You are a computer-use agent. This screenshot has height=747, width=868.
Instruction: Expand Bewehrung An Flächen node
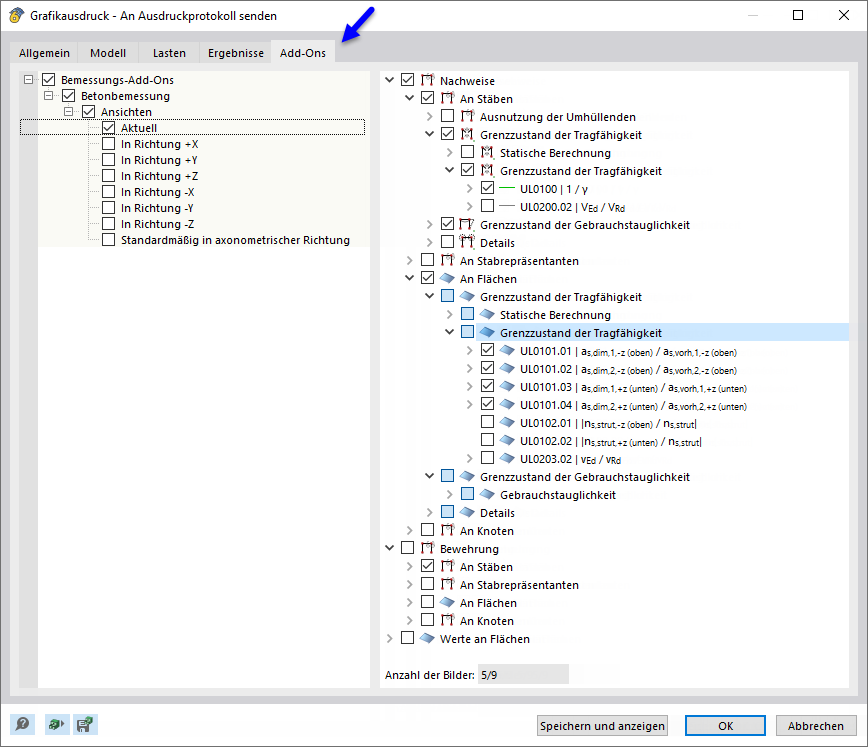pos(410,602)
